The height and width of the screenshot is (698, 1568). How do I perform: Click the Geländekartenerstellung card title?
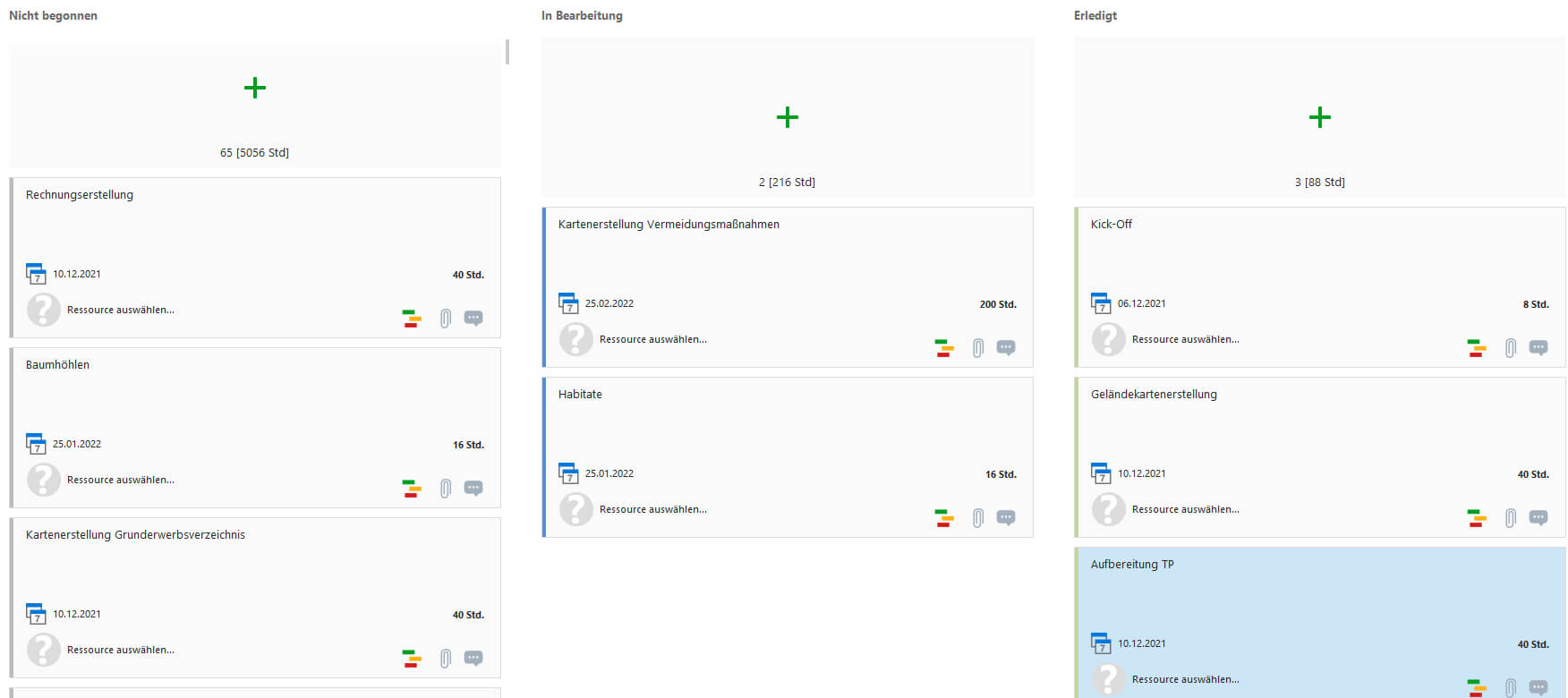click(1154, 395)
